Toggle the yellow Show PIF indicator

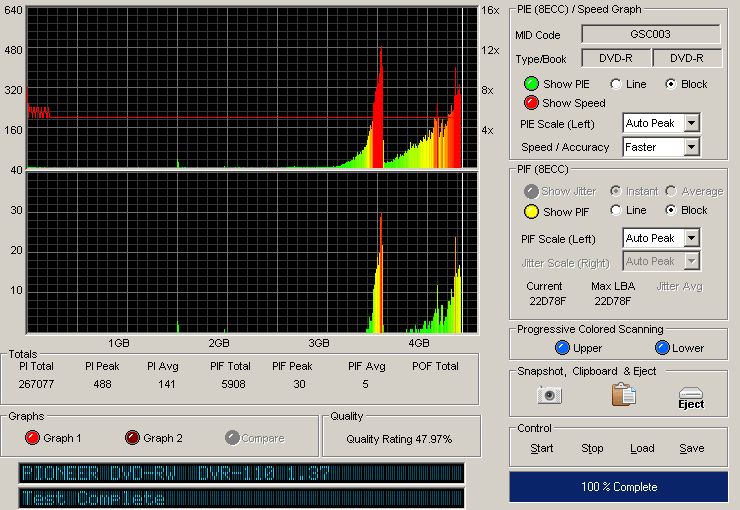(x=531, y=212)
